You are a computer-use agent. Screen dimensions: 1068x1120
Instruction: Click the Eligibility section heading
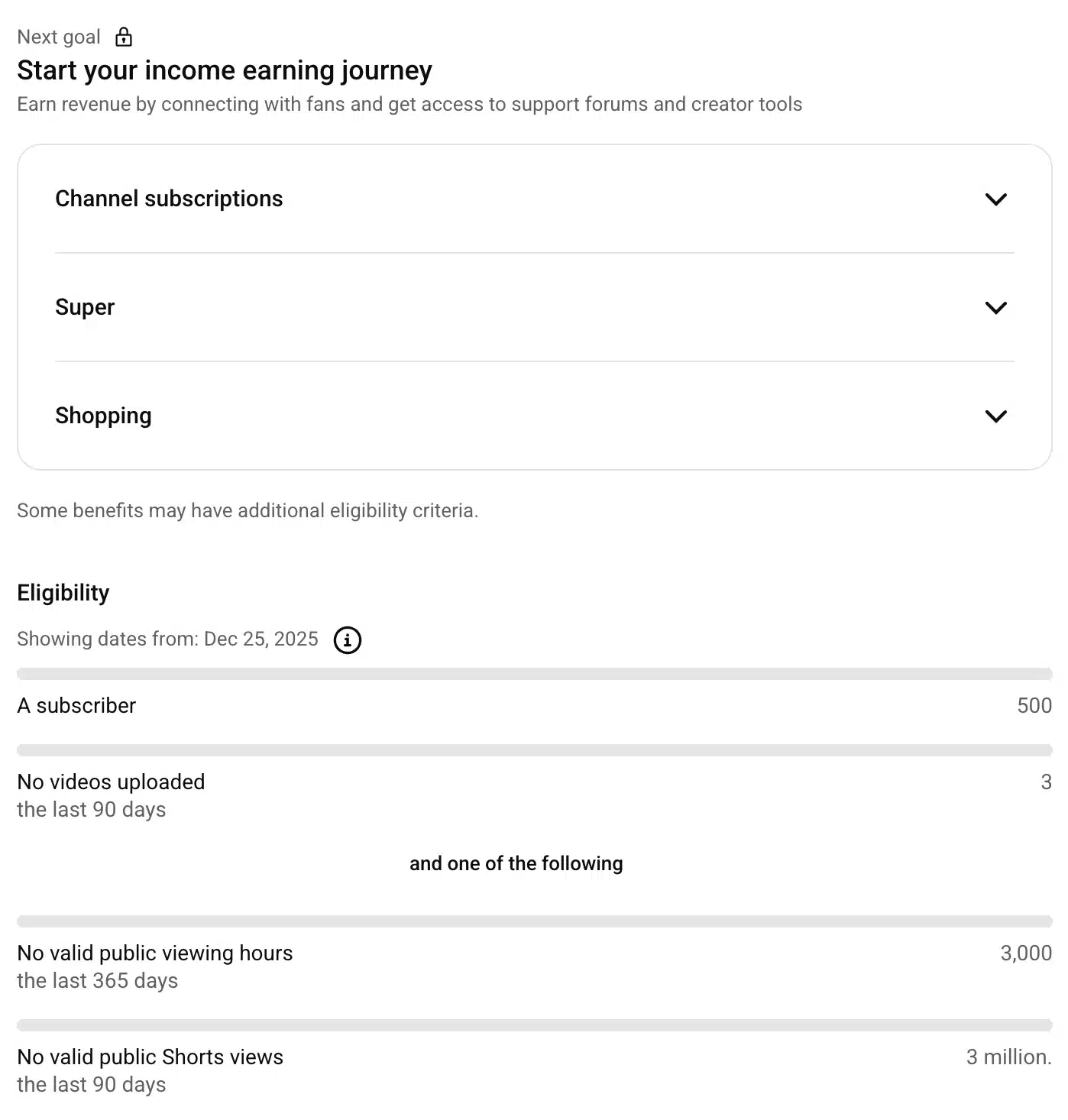pos(63,592)
